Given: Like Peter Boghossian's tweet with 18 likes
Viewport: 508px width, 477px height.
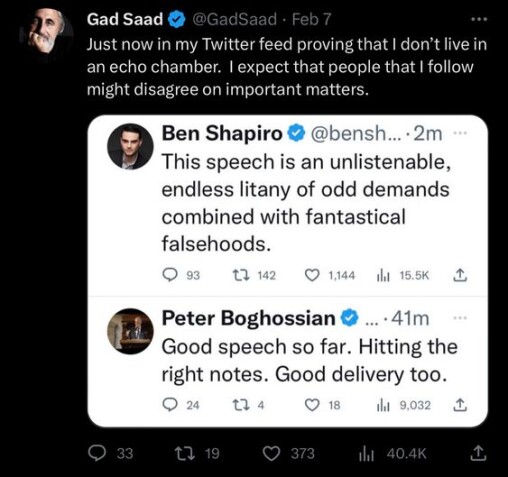Looking at the screenshot, I should click(x=312, y=405).
